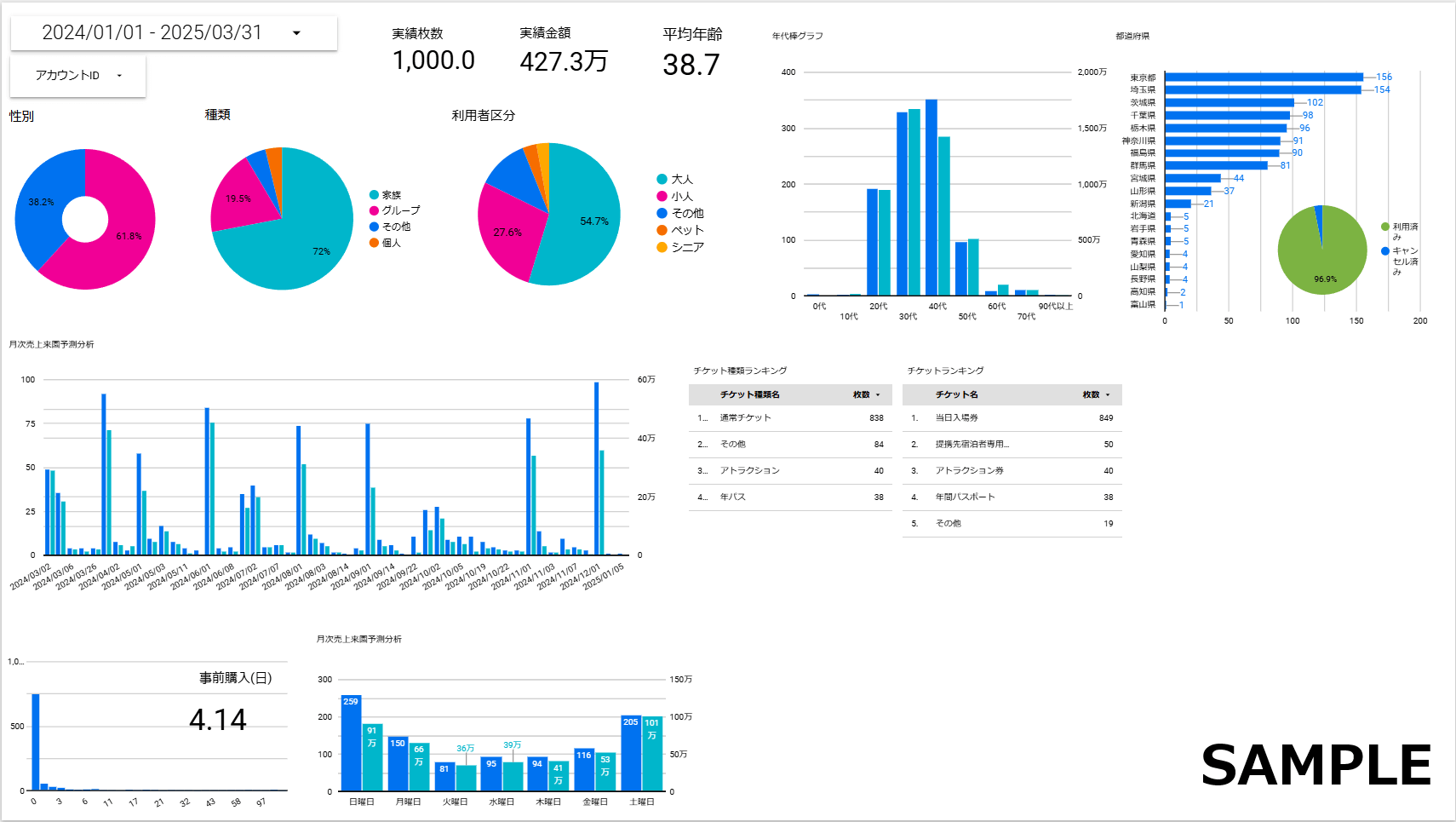Image resolution: width=1456 pixels, height=822 pixels.
Task: Select the 通常チケット table row
Action: coord(789,418)
